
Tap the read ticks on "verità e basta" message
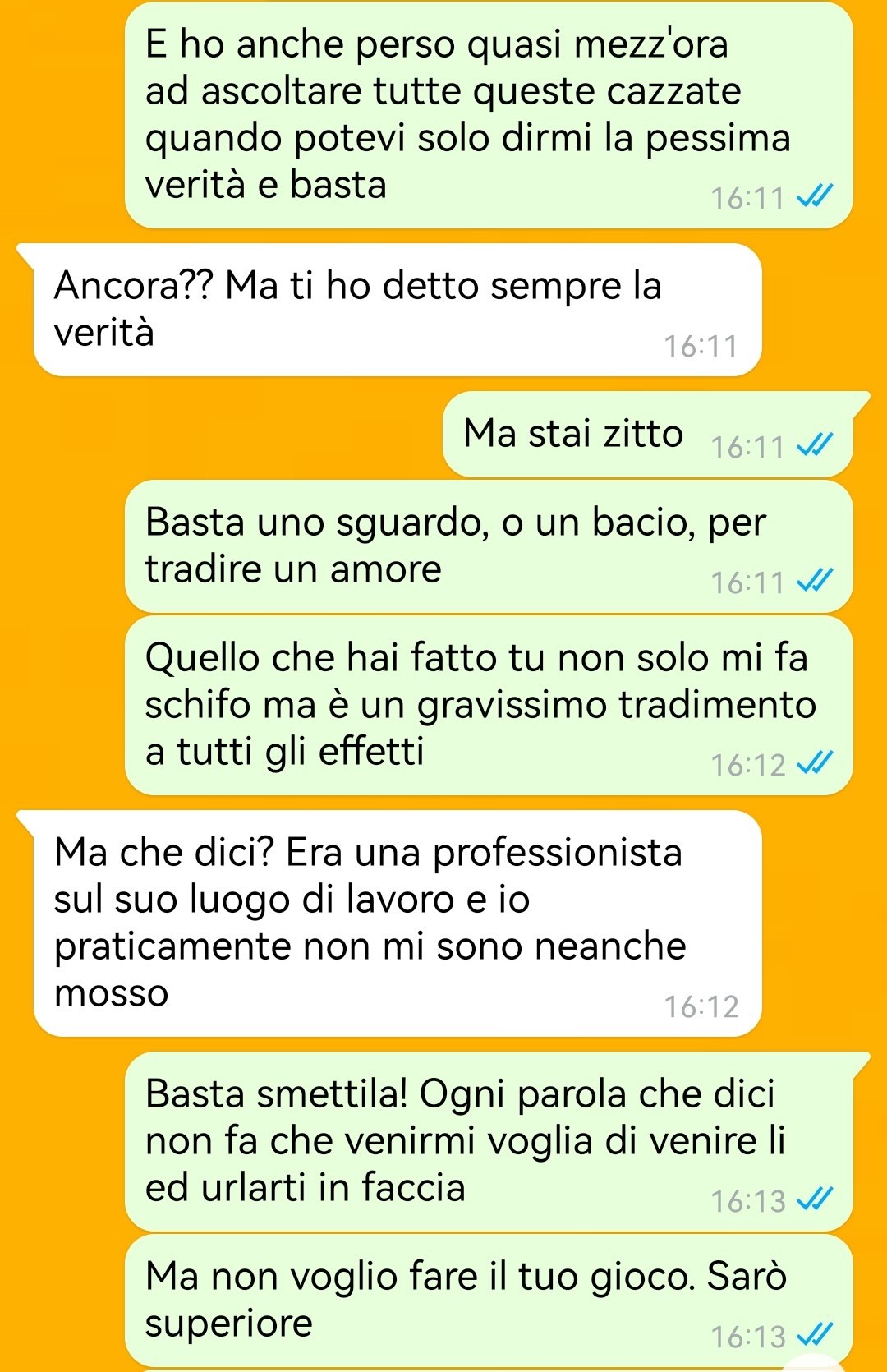816,196
